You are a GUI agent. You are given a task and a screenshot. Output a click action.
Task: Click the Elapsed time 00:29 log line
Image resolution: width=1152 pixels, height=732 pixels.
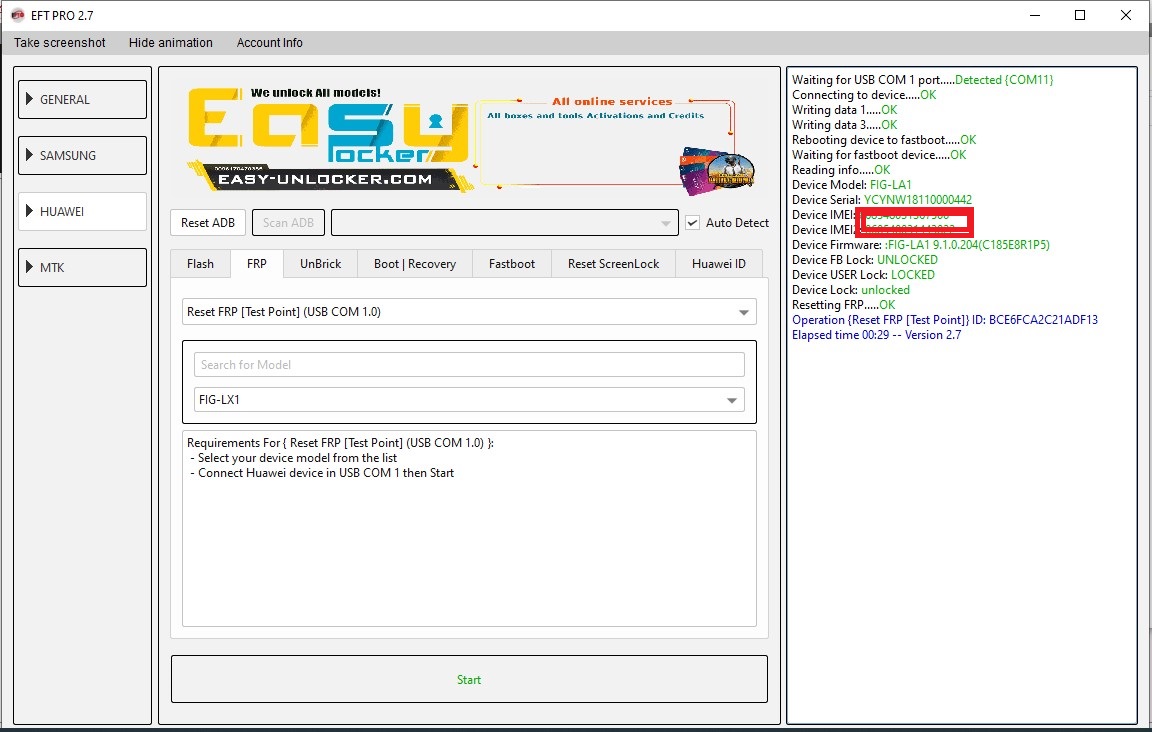(876, 335)
